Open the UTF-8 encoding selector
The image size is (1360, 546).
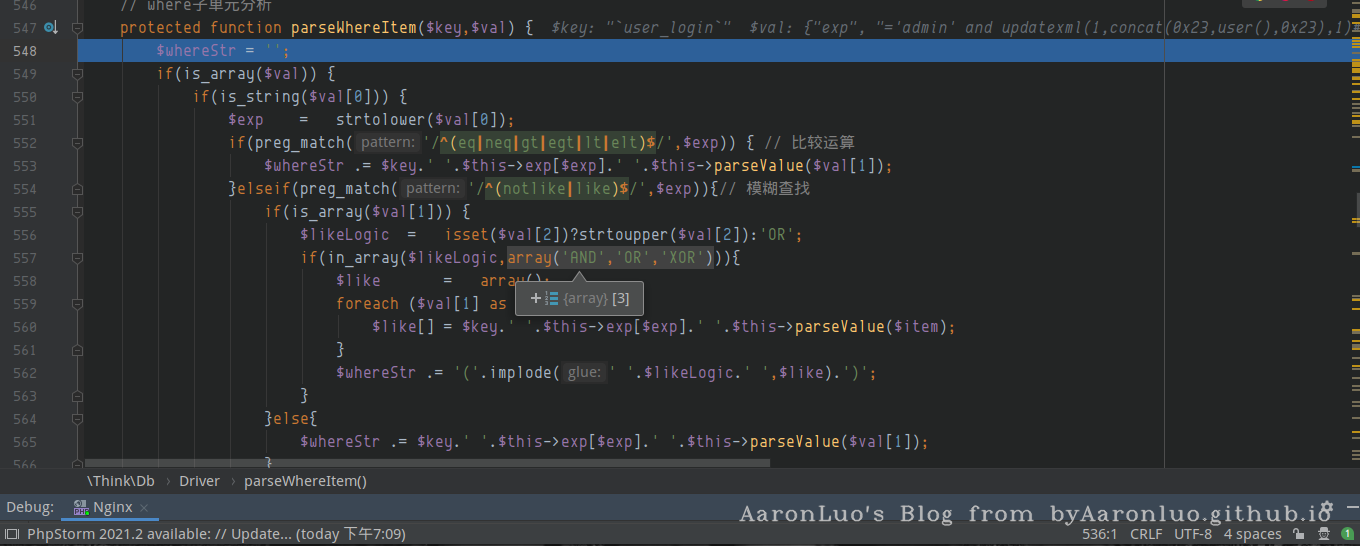1192,534
